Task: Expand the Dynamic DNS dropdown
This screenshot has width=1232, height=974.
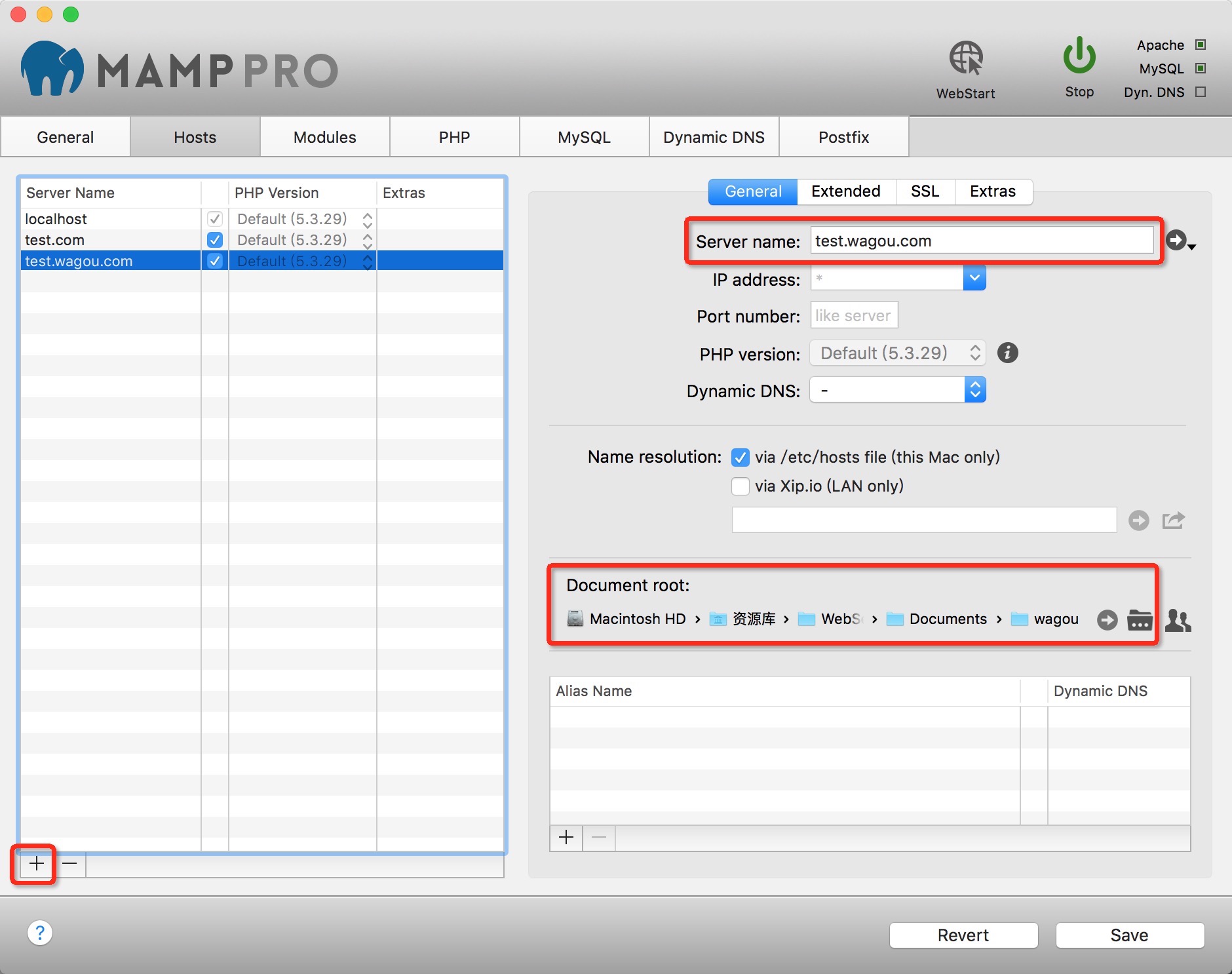Action: coord(974,390)
